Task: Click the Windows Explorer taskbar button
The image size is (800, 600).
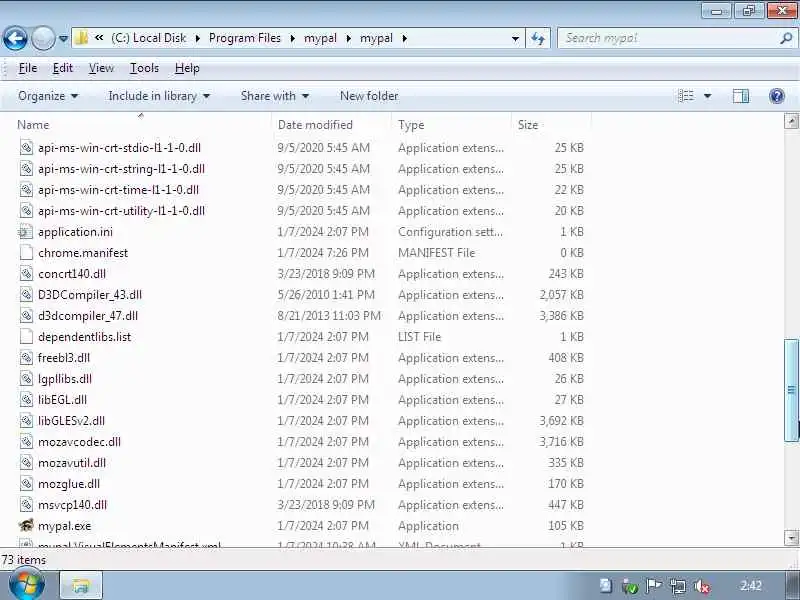Action: [x=81, y=586]
